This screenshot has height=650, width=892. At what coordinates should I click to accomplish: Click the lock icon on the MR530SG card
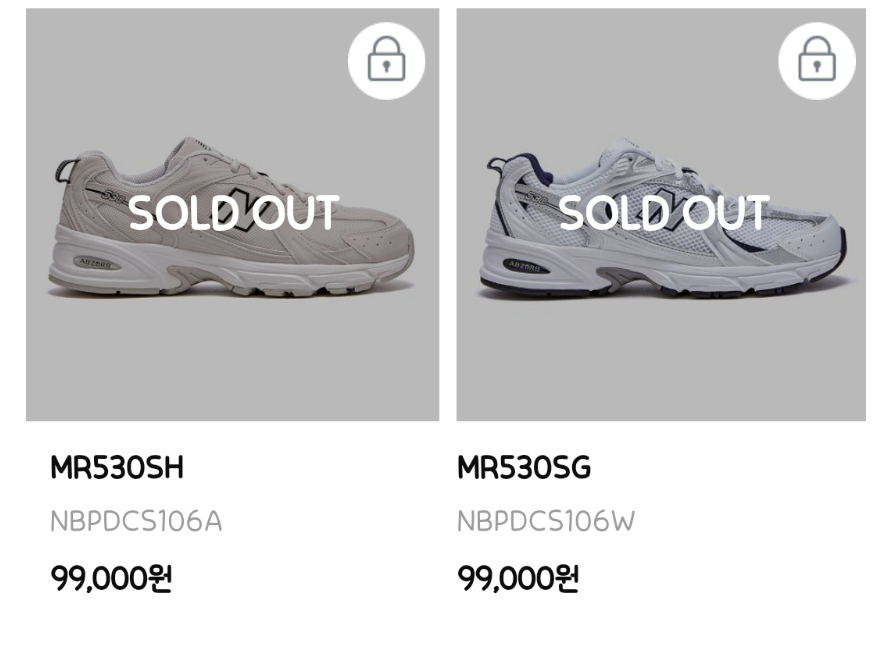(x=816, y=61)
